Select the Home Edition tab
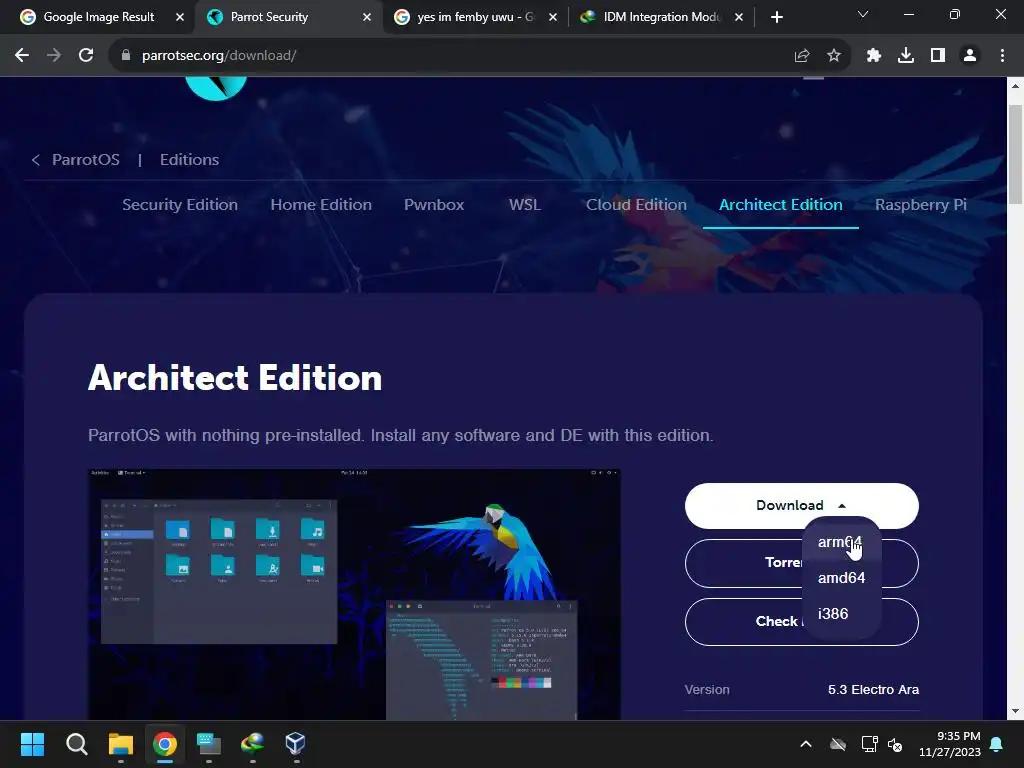Viewport: 1024px width, 768px height. click(321, 204)
